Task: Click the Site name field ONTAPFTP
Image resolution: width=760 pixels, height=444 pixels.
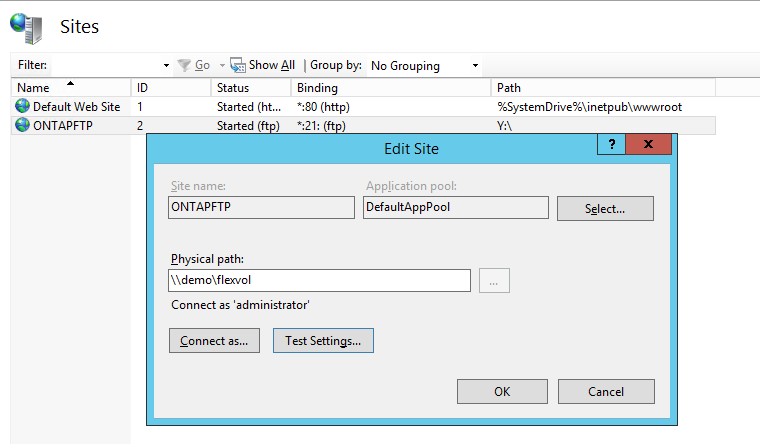Action: [x=261, y=207]
